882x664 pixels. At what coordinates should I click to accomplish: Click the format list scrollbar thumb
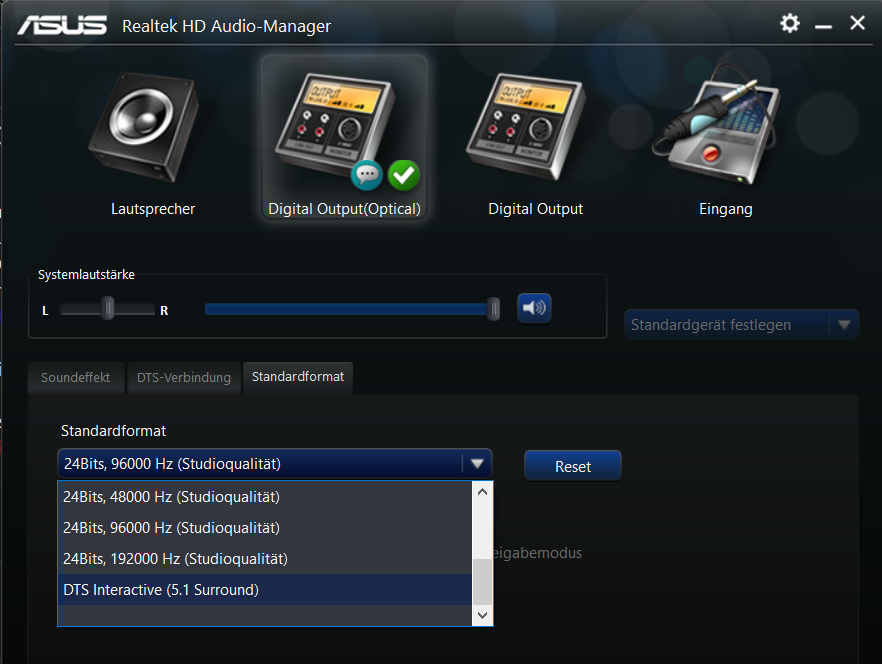coord(482,582)
